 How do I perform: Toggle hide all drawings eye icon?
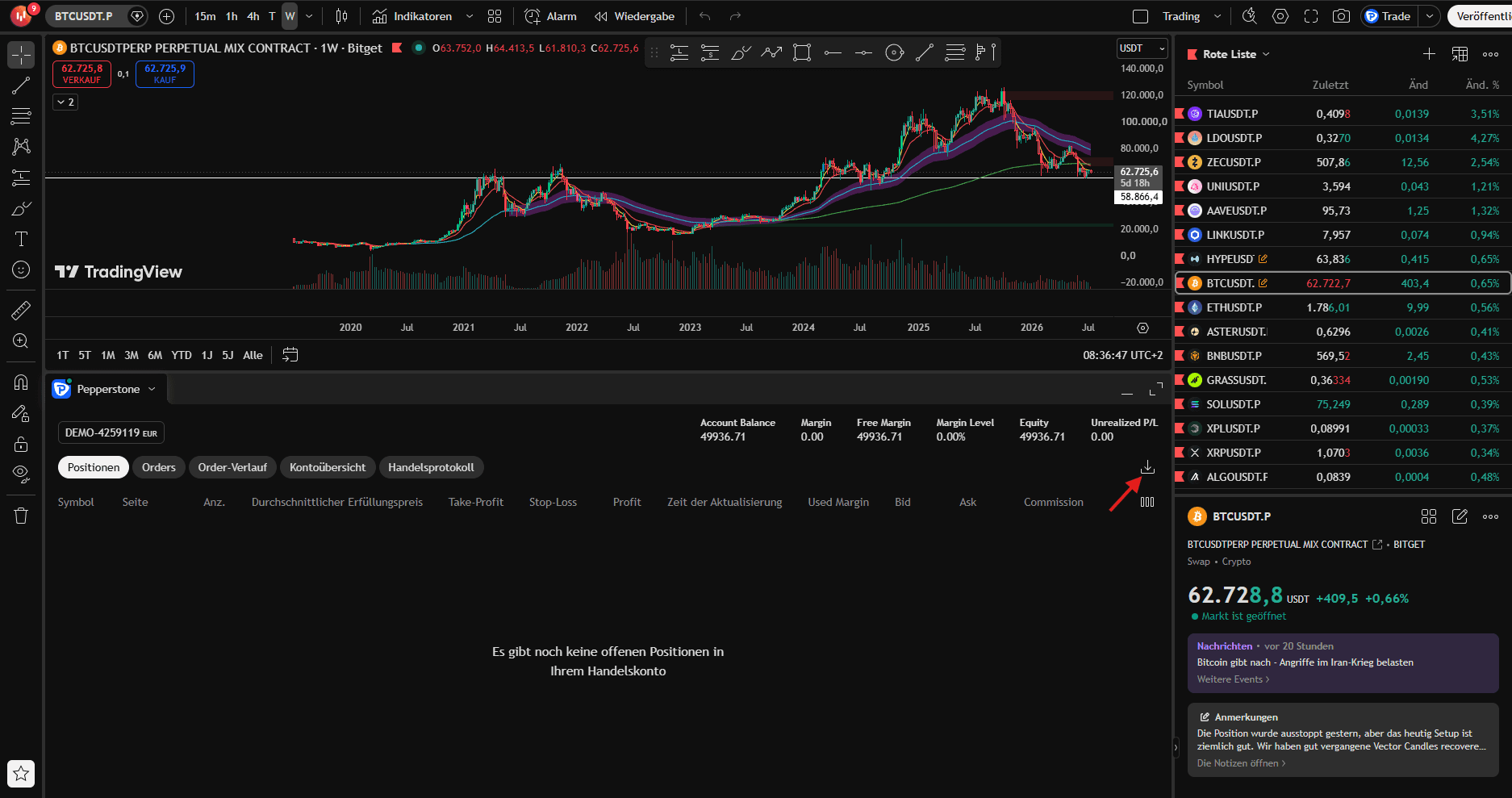click(21, 474)
